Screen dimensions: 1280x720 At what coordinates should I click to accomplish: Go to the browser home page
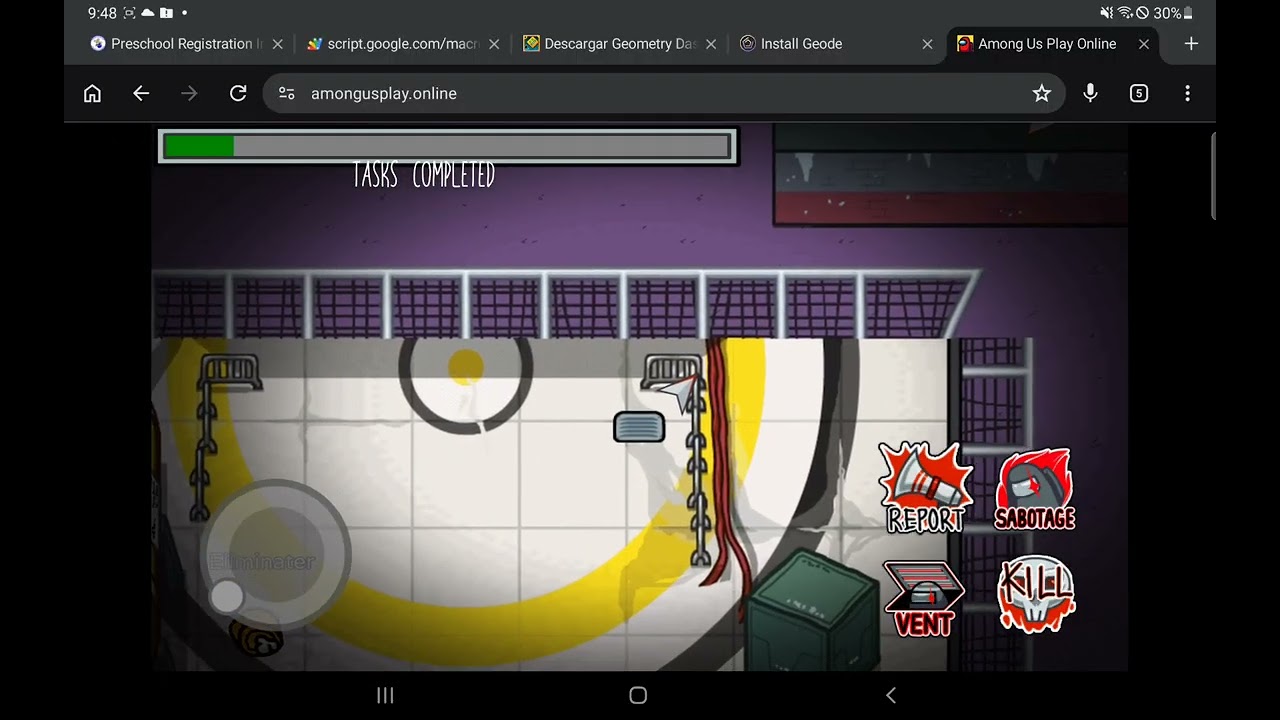pyautogui.click(x=92, y=93)
